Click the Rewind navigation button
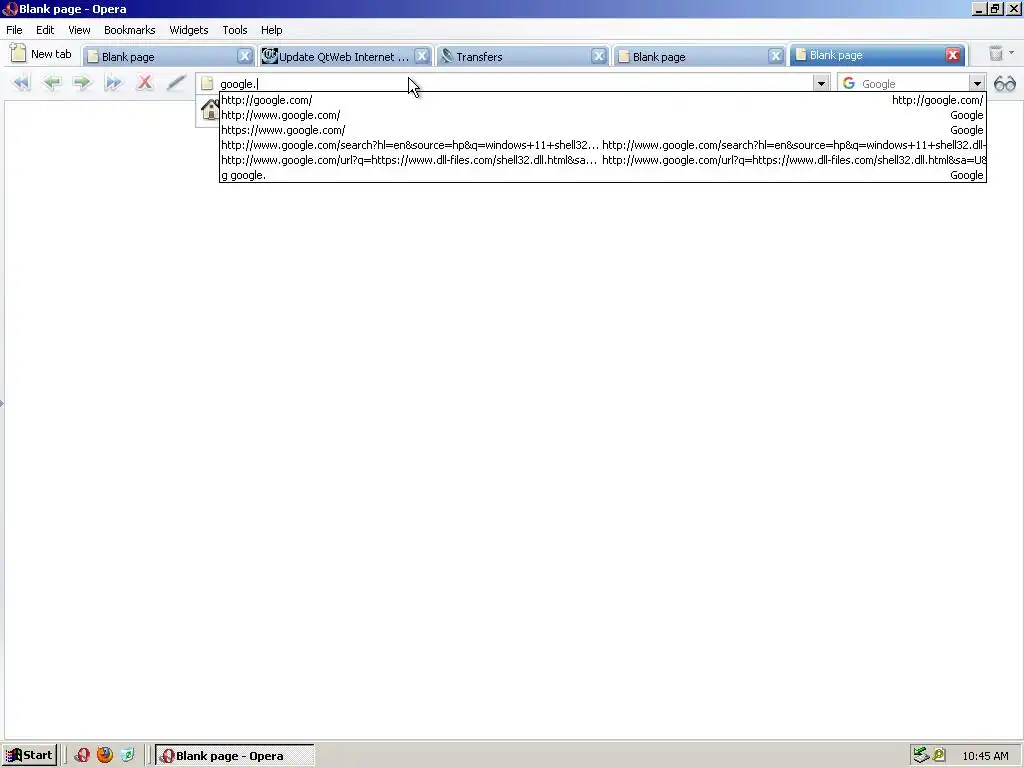1024x768 pixels. pyautogui.click(x=22, y=83)
